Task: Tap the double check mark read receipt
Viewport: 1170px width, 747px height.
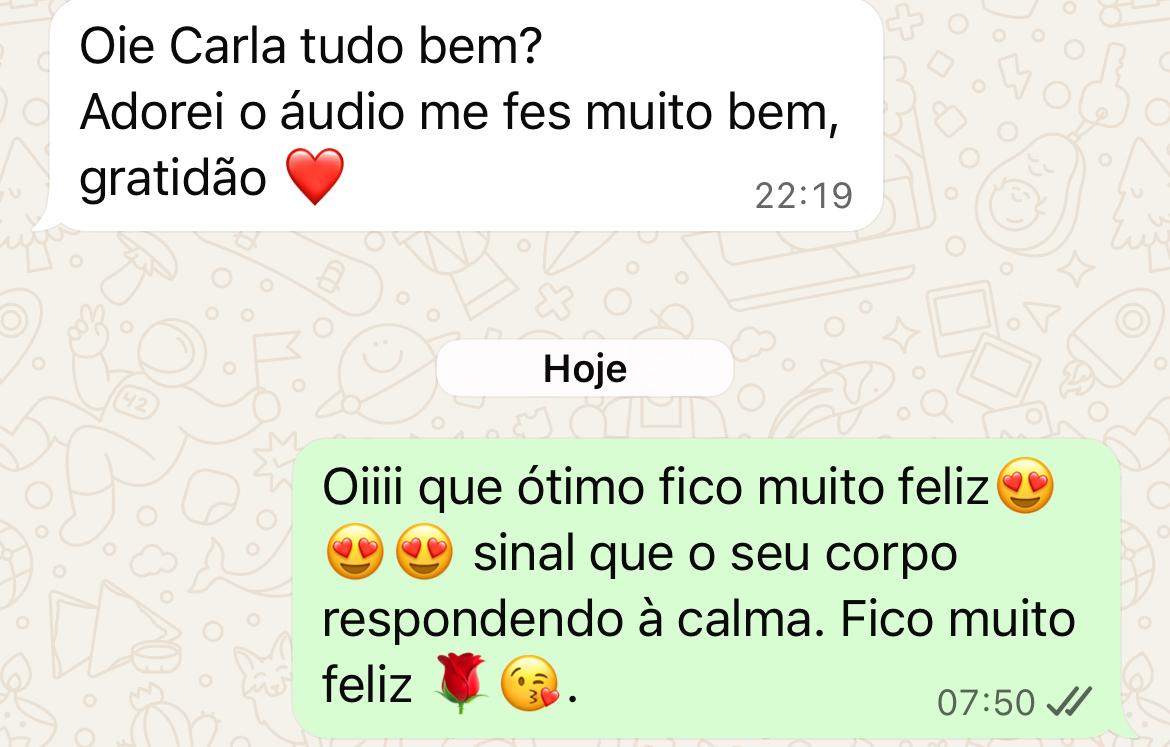Action: [1069, 702]
